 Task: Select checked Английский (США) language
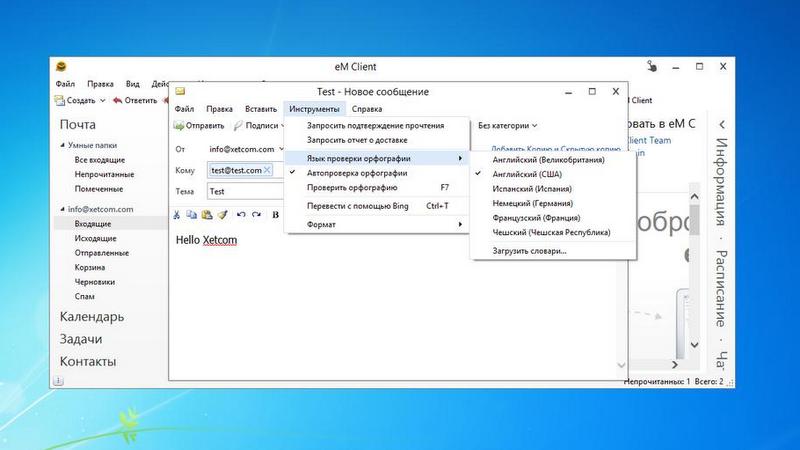pyautogui.click(x=553, y=174)
